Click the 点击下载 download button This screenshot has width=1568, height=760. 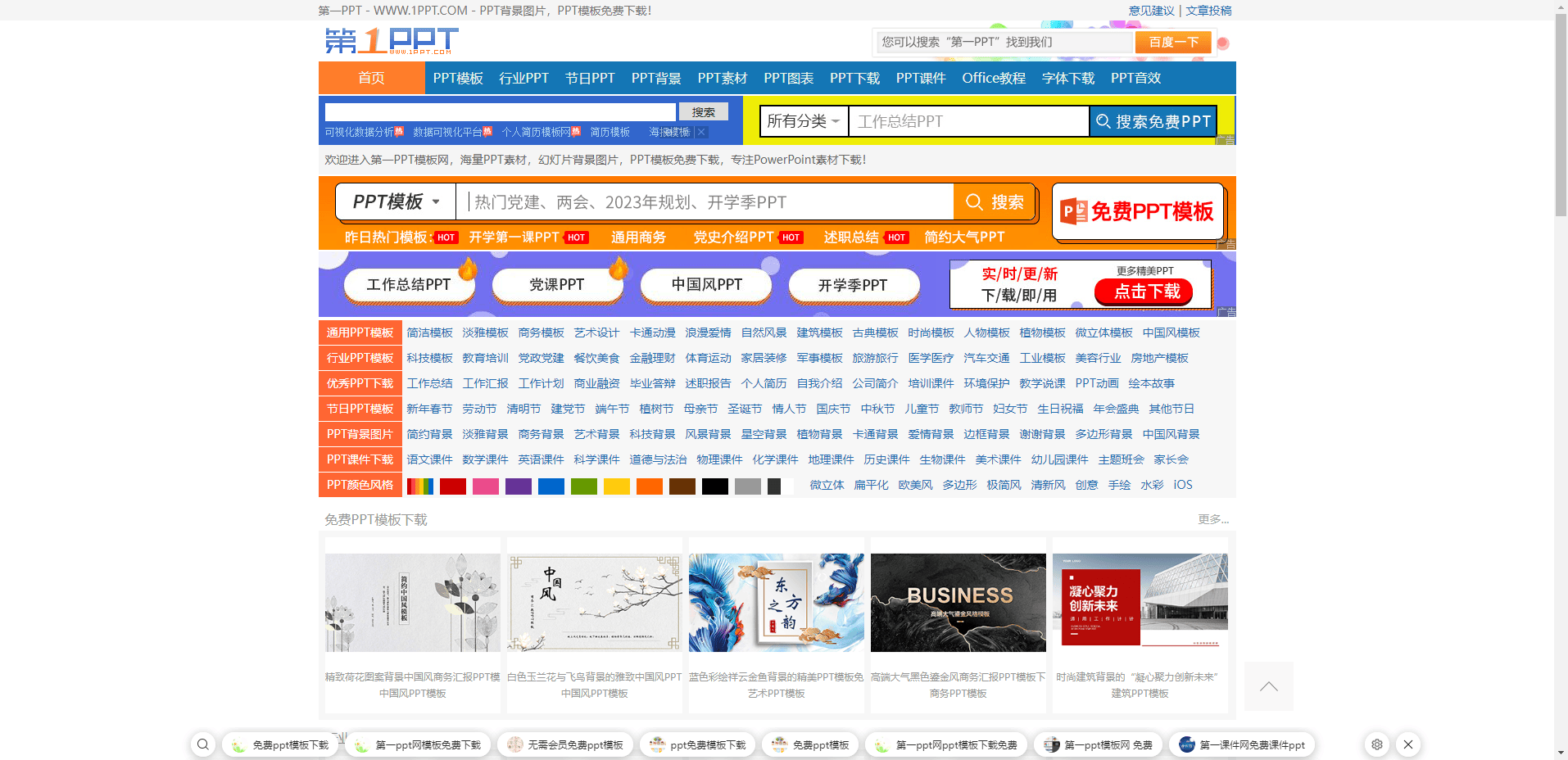pyautogui.click(x=1144, y=292)
